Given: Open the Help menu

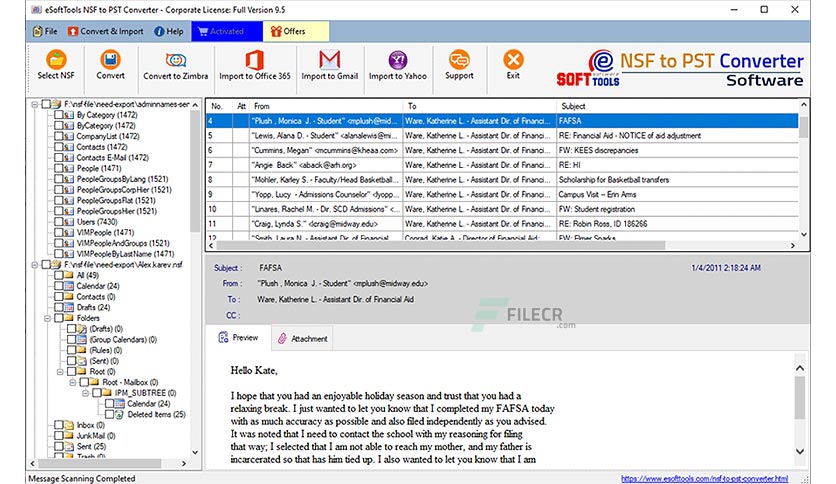Looking at the screenshot, I should click(x=168, y=31).
